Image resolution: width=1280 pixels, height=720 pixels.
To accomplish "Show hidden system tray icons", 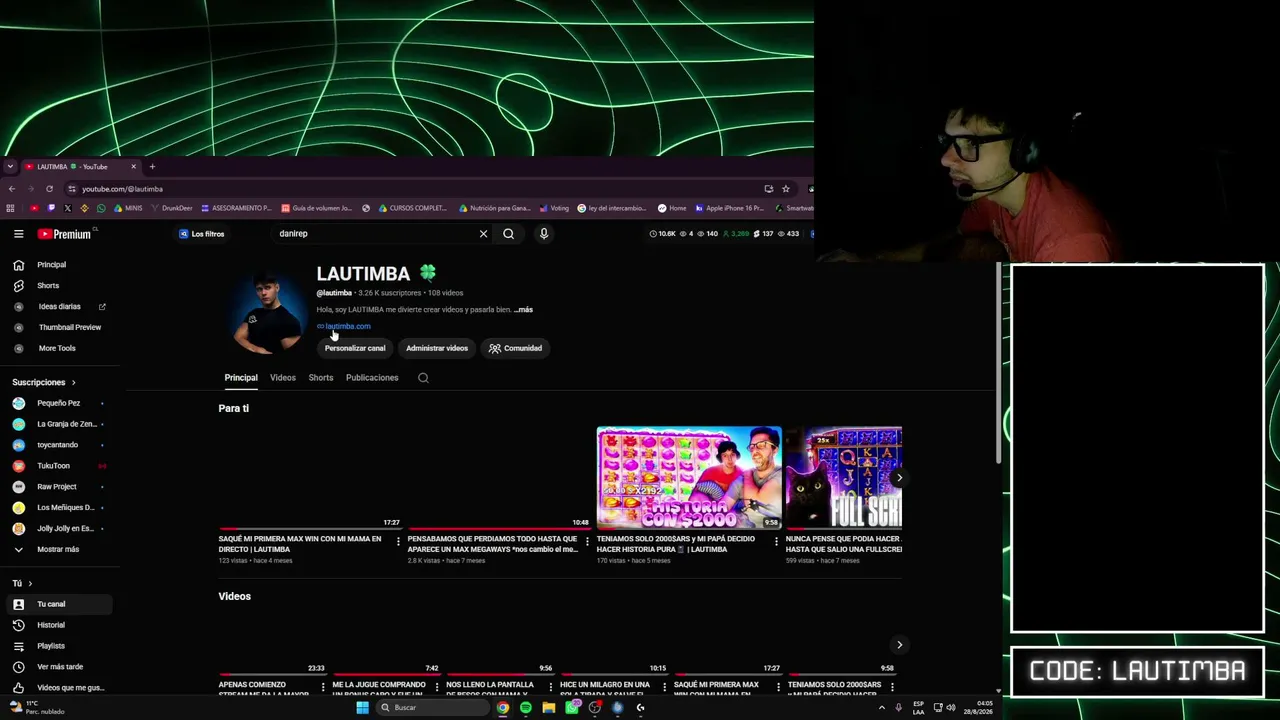I will [881, 708].
